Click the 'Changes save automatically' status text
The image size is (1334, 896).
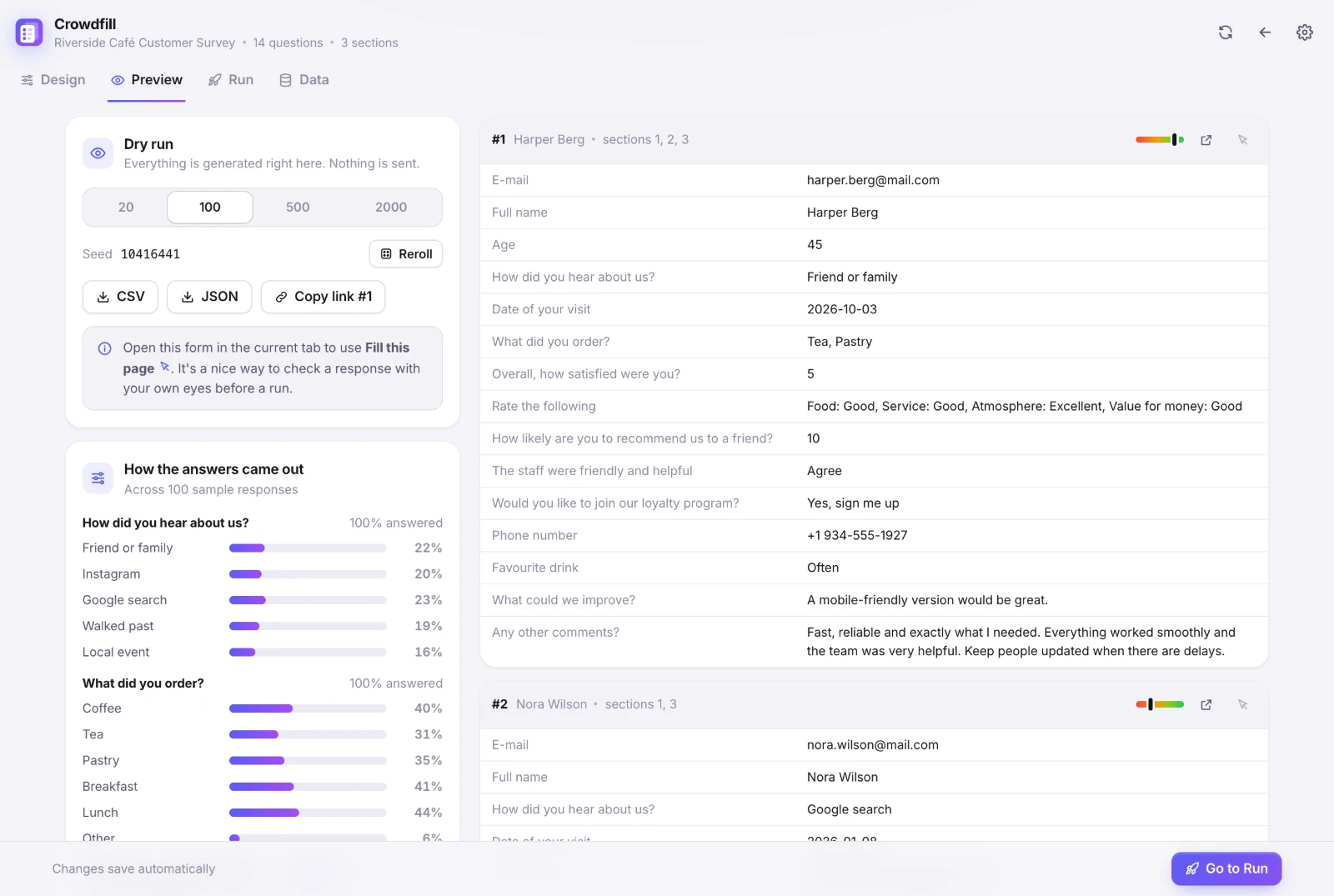tap(133, 868)
